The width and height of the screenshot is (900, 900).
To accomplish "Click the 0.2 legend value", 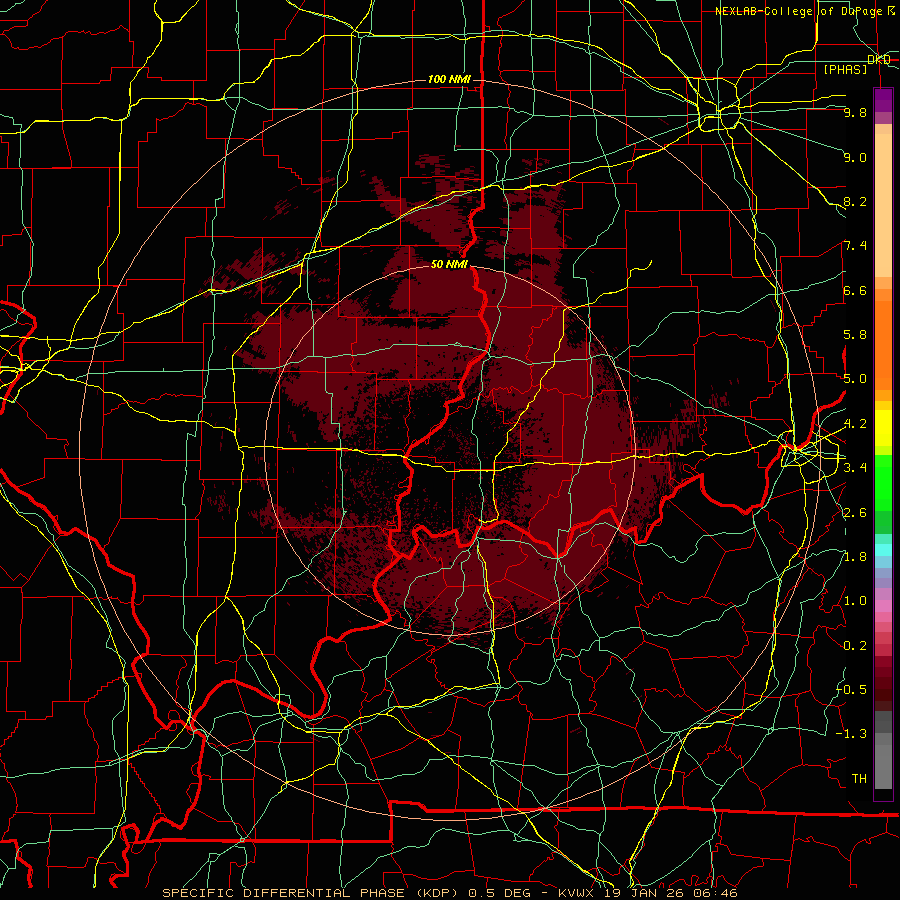I will 855,646.
